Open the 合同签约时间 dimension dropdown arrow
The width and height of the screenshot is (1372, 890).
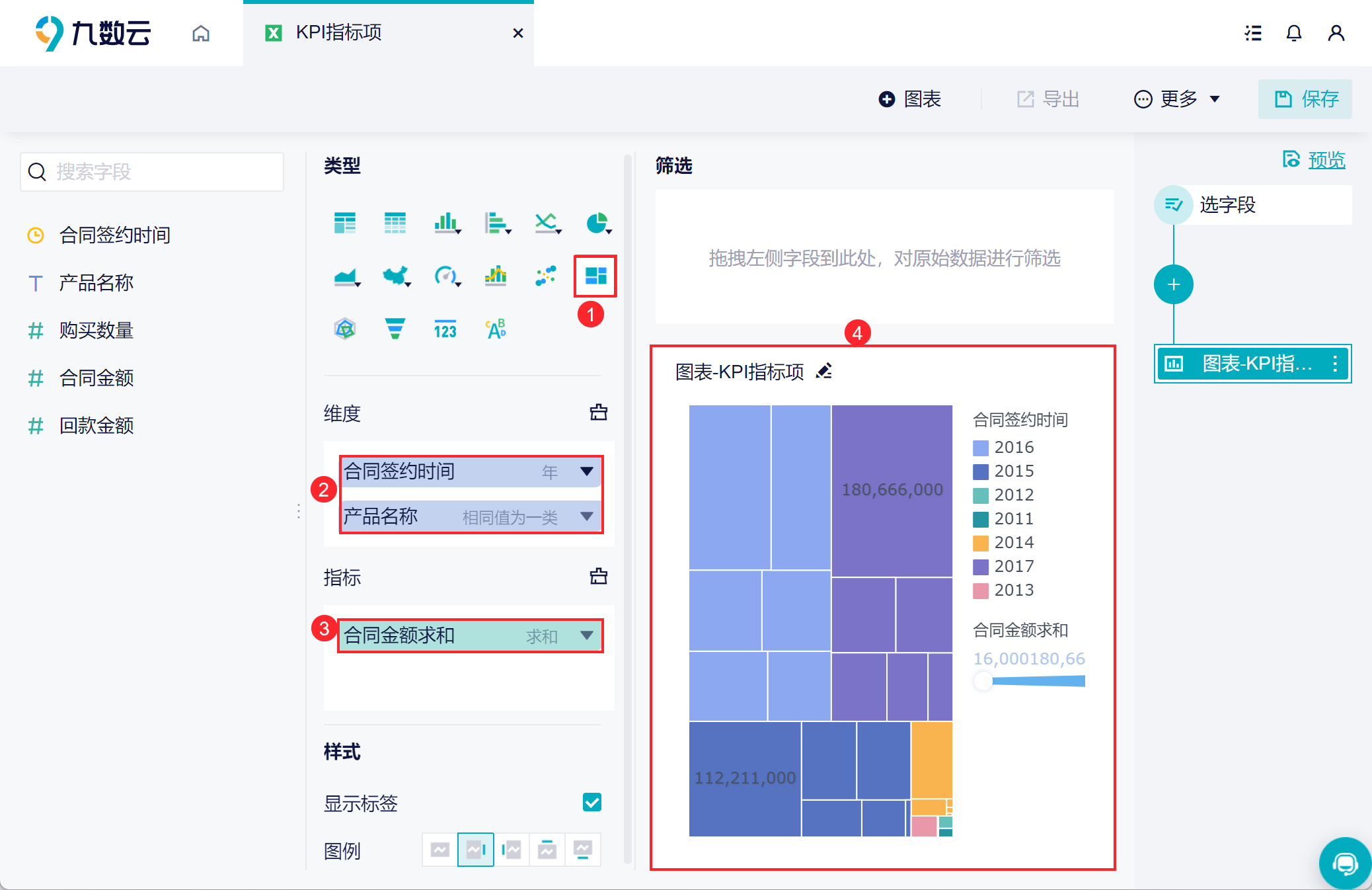point(586,471)
